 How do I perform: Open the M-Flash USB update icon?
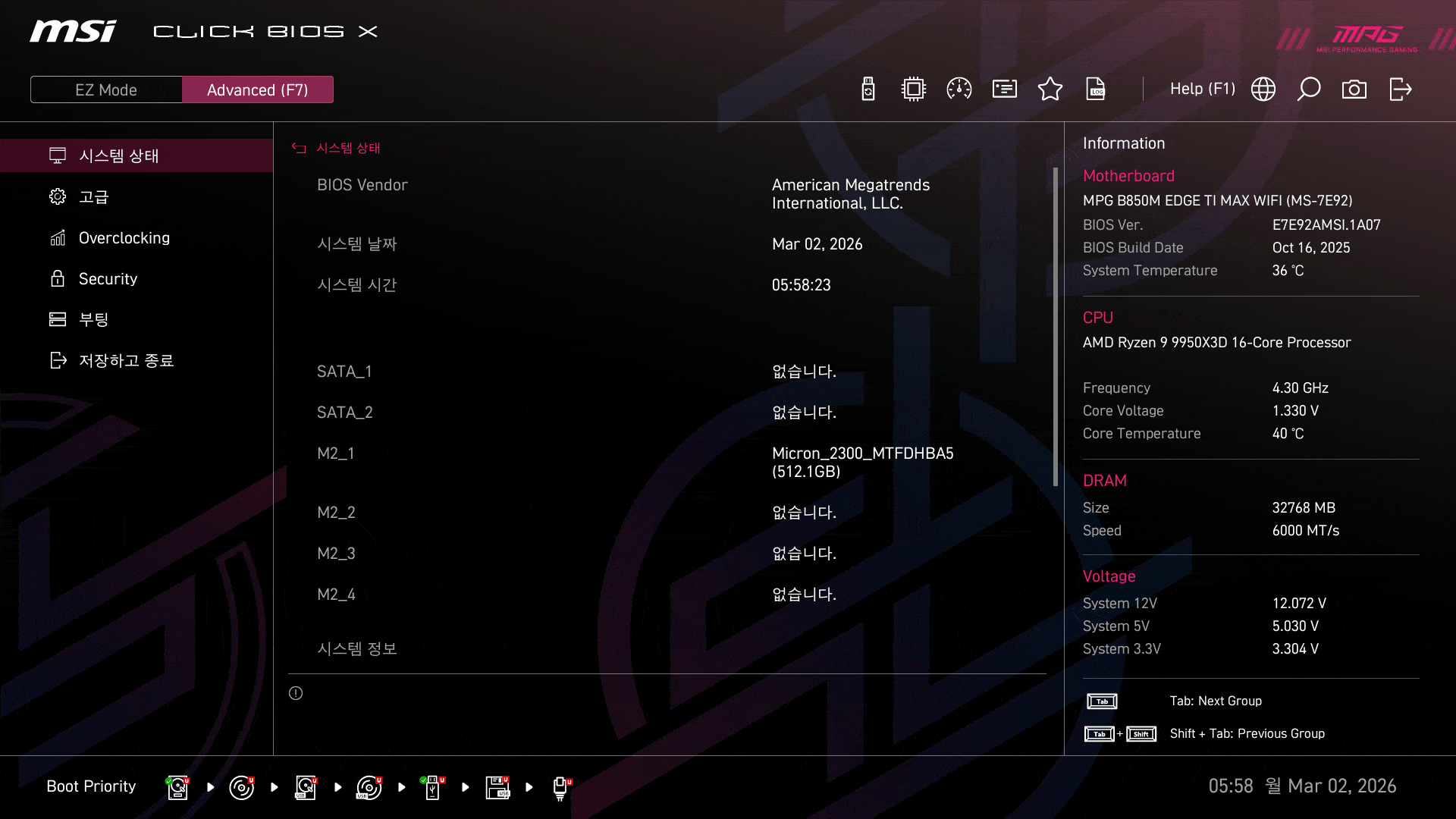(868, 89)
